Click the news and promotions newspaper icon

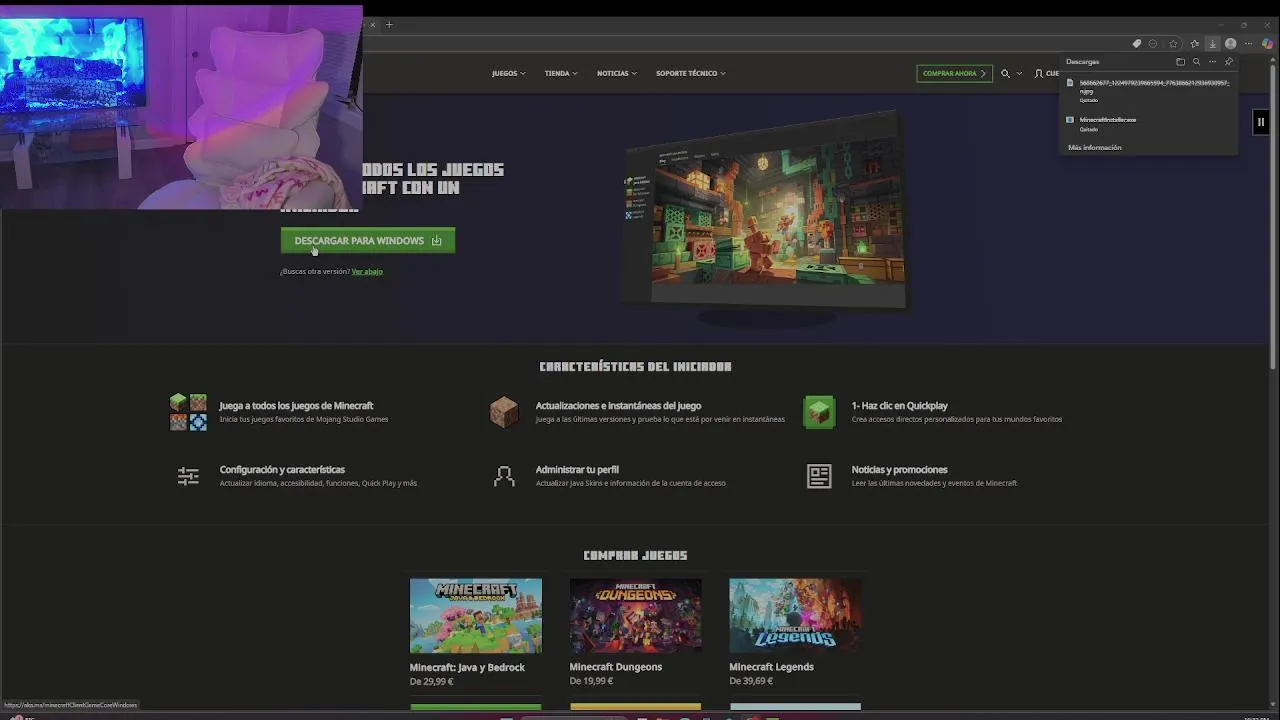pyautogui.click(x=819, y=476)
